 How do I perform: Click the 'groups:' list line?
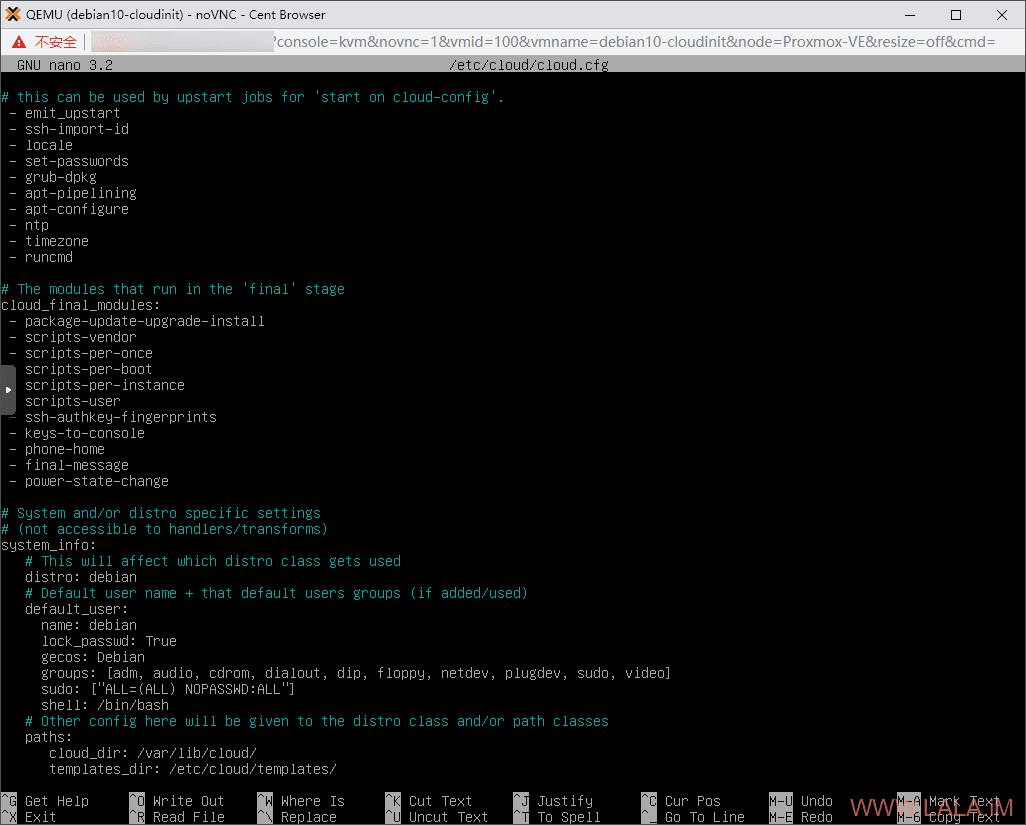tap(356, 673)
